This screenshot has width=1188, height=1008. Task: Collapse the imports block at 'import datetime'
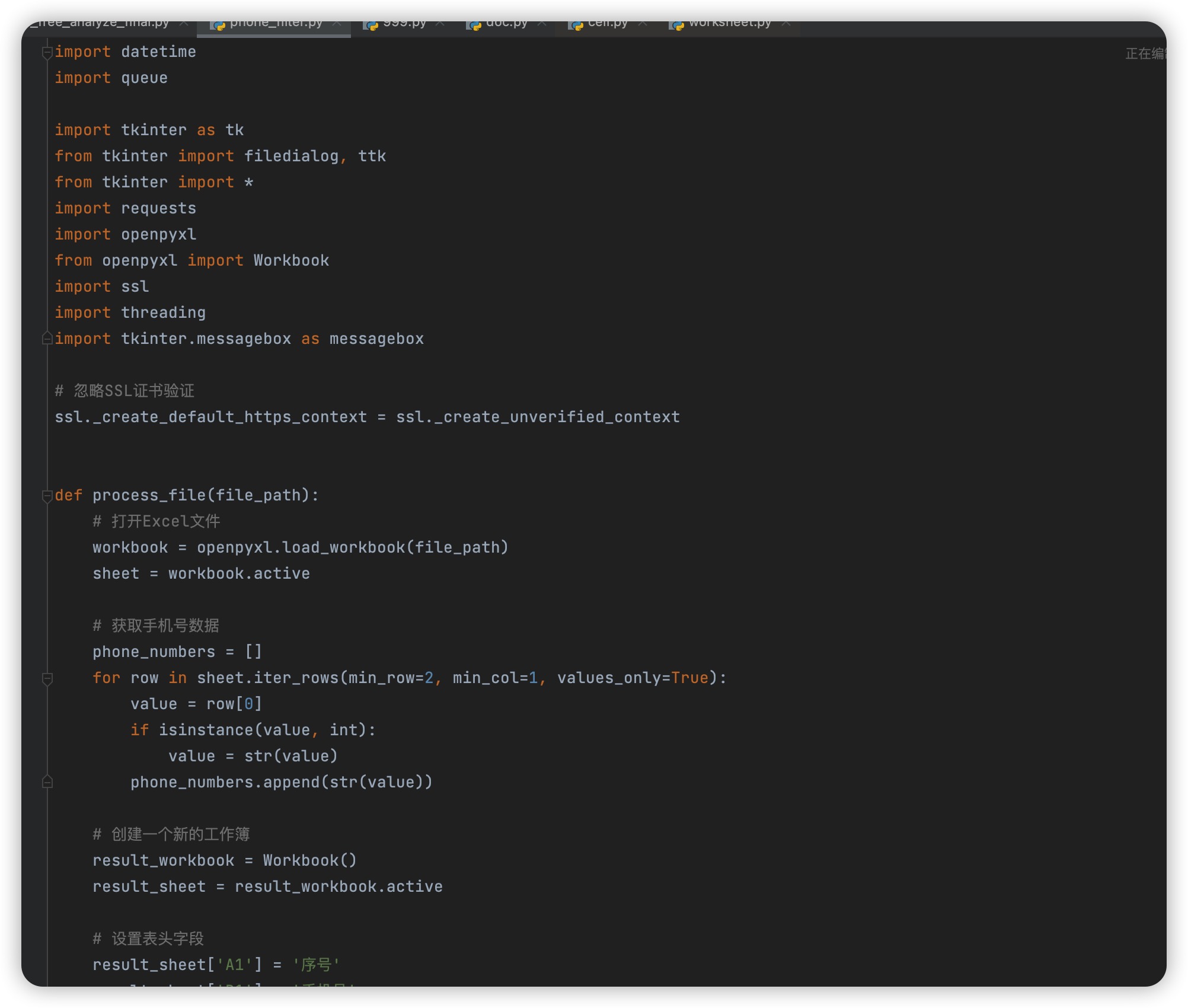click(x=47, y=53)
